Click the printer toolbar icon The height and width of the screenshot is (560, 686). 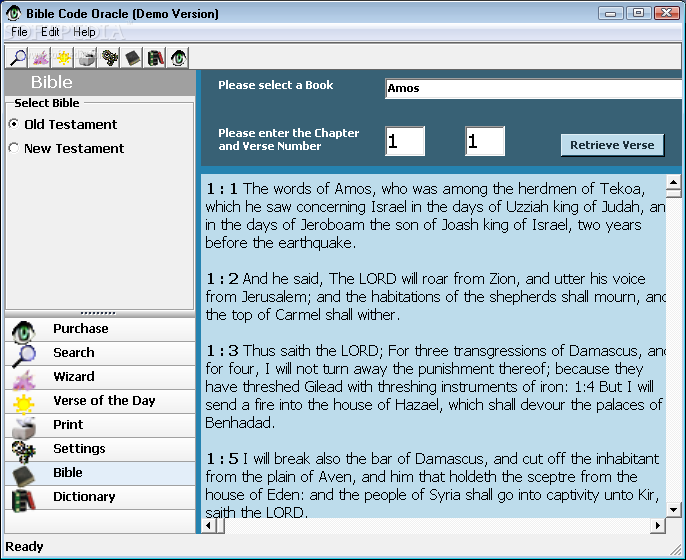pos(86,58)
